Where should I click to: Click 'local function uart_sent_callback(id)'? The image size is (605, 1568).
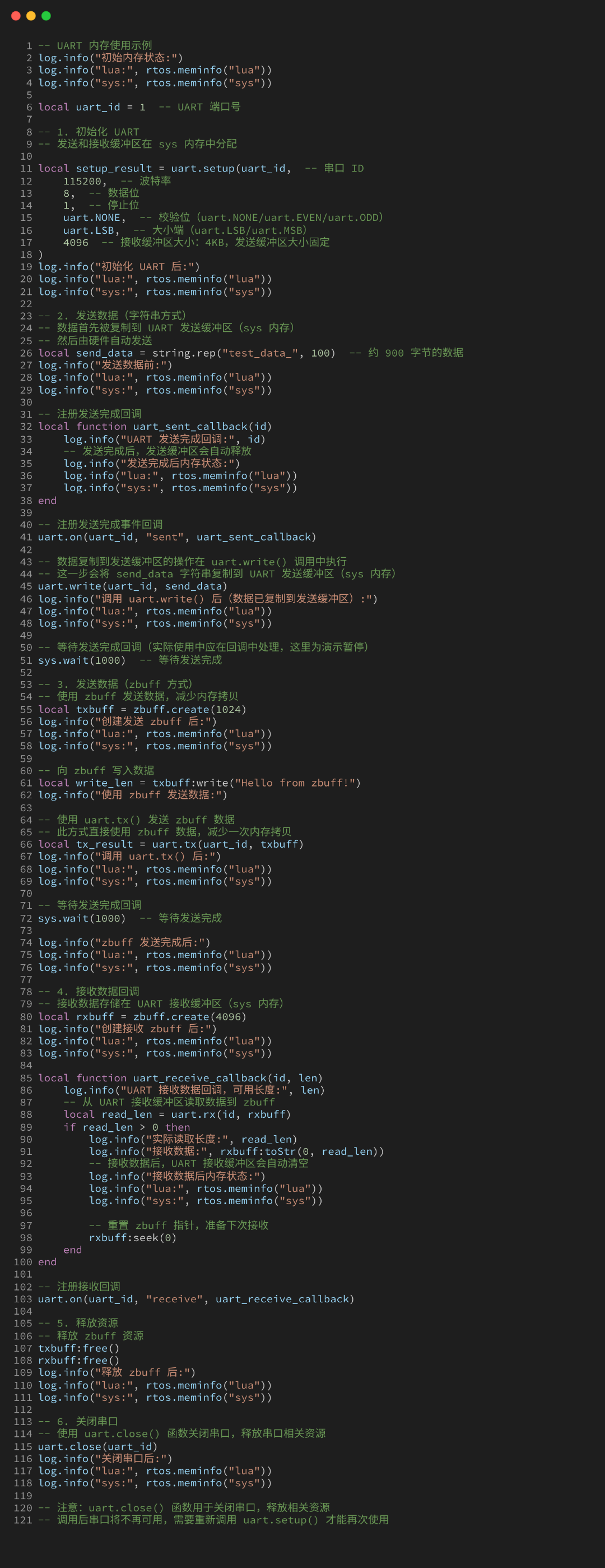155,427
